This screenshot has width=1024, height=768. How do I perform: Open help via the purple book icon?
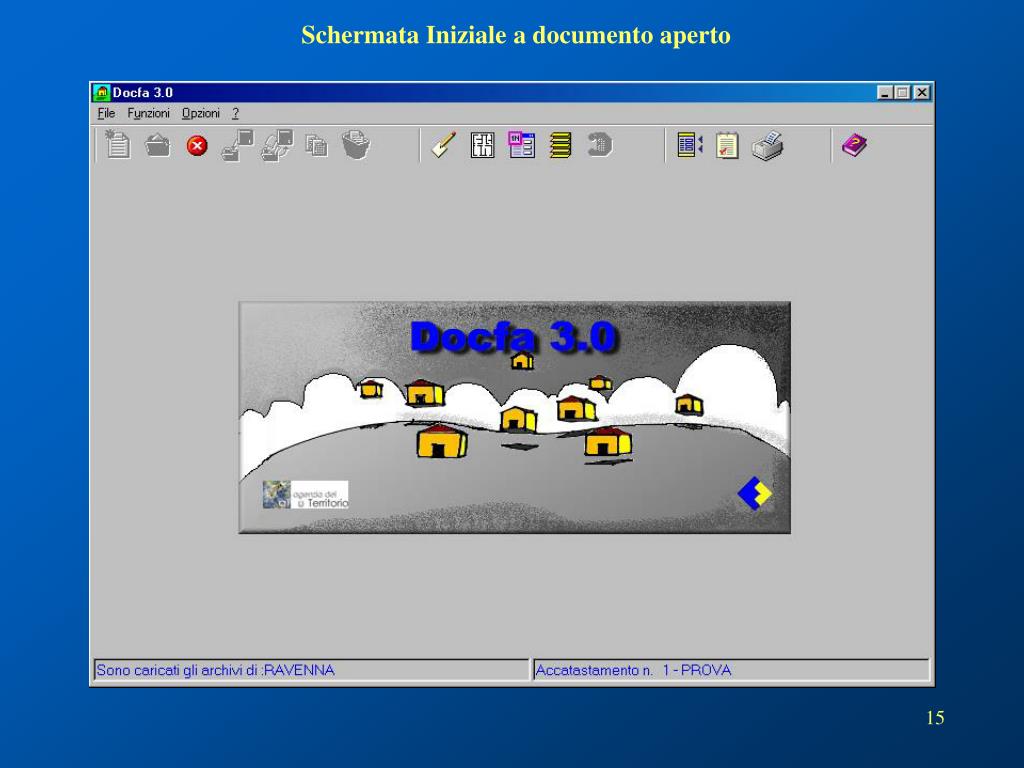854,145
